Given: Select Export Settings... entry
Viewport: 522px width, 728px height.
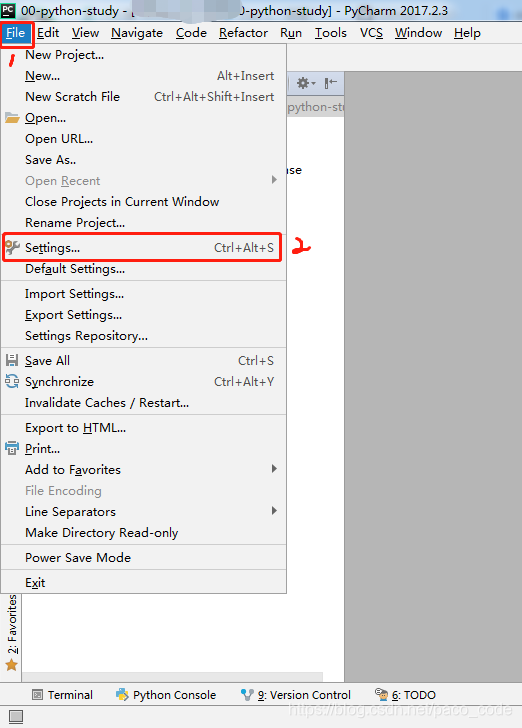Looking at the screenshot, I should point(144,314).
